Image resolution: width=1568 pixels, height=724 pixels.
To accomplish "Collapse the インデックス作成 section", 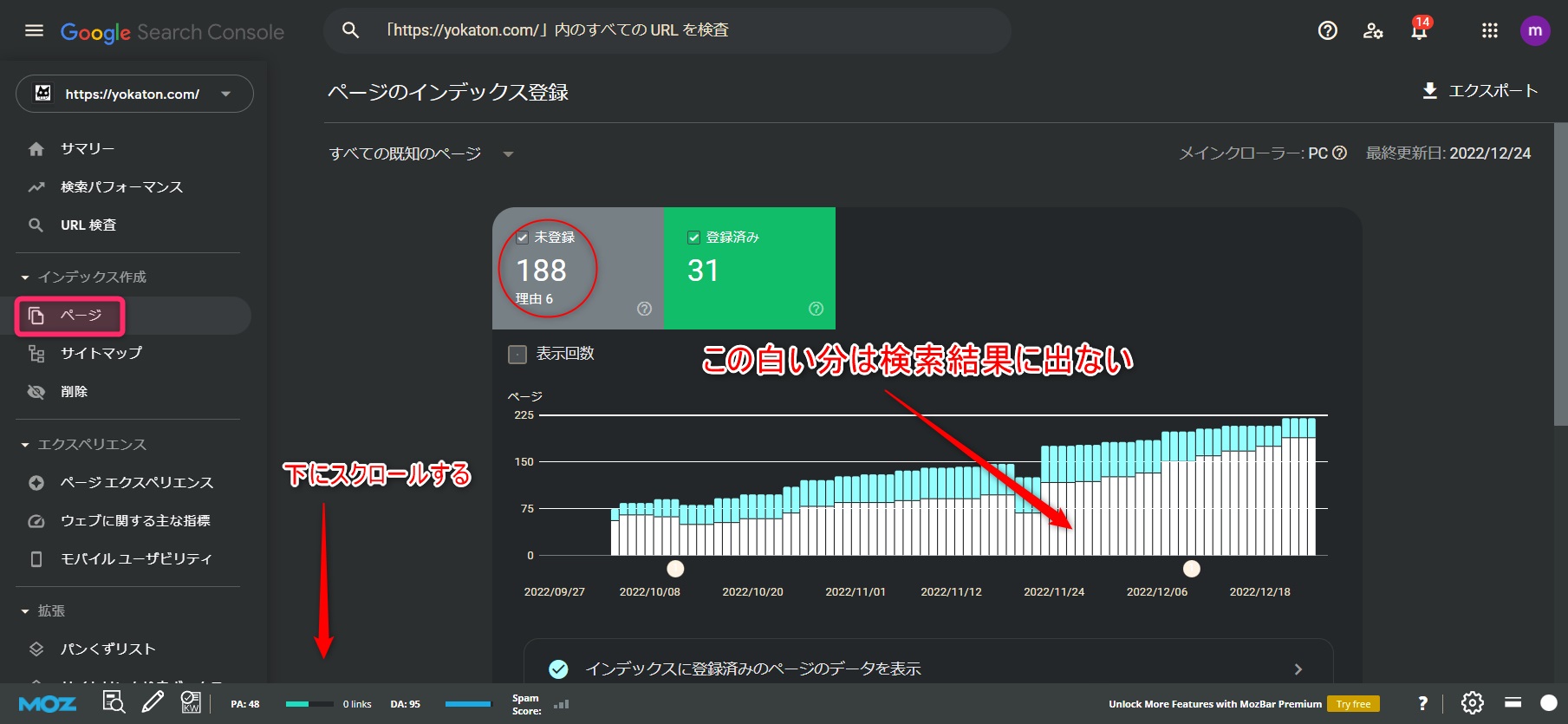I will click(x=25, y=277).
